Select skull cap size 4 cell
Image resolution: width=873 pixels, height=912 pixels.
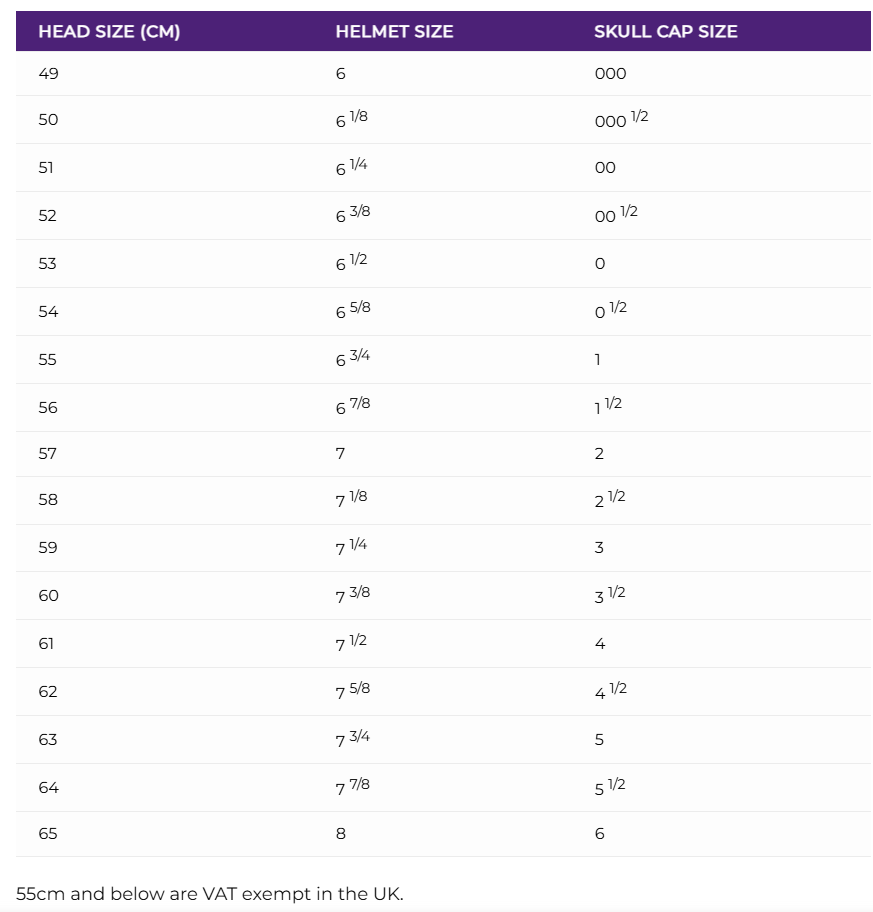click(x=600, y=643)
